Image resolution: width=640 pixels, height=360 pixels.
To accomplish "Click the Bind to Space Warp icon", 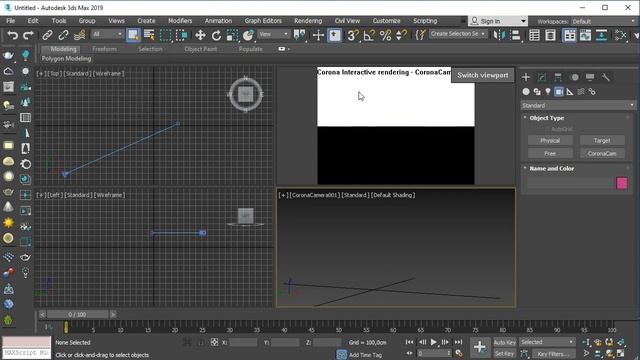I will click(x=79, y=36).
